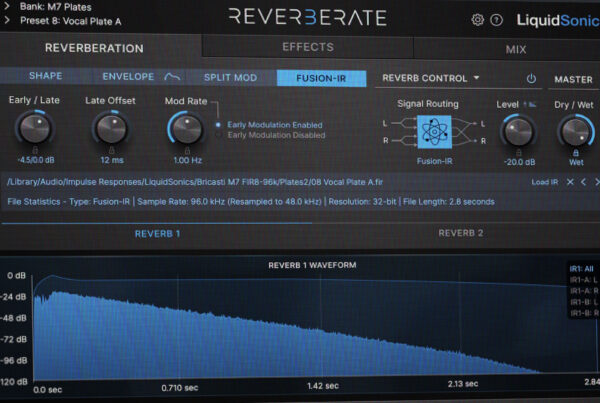Viewport: 600px width, 403px height.
Task: Switch to the Reverb 1 tab
Action: pyautogui.click(x=157, y=233)
